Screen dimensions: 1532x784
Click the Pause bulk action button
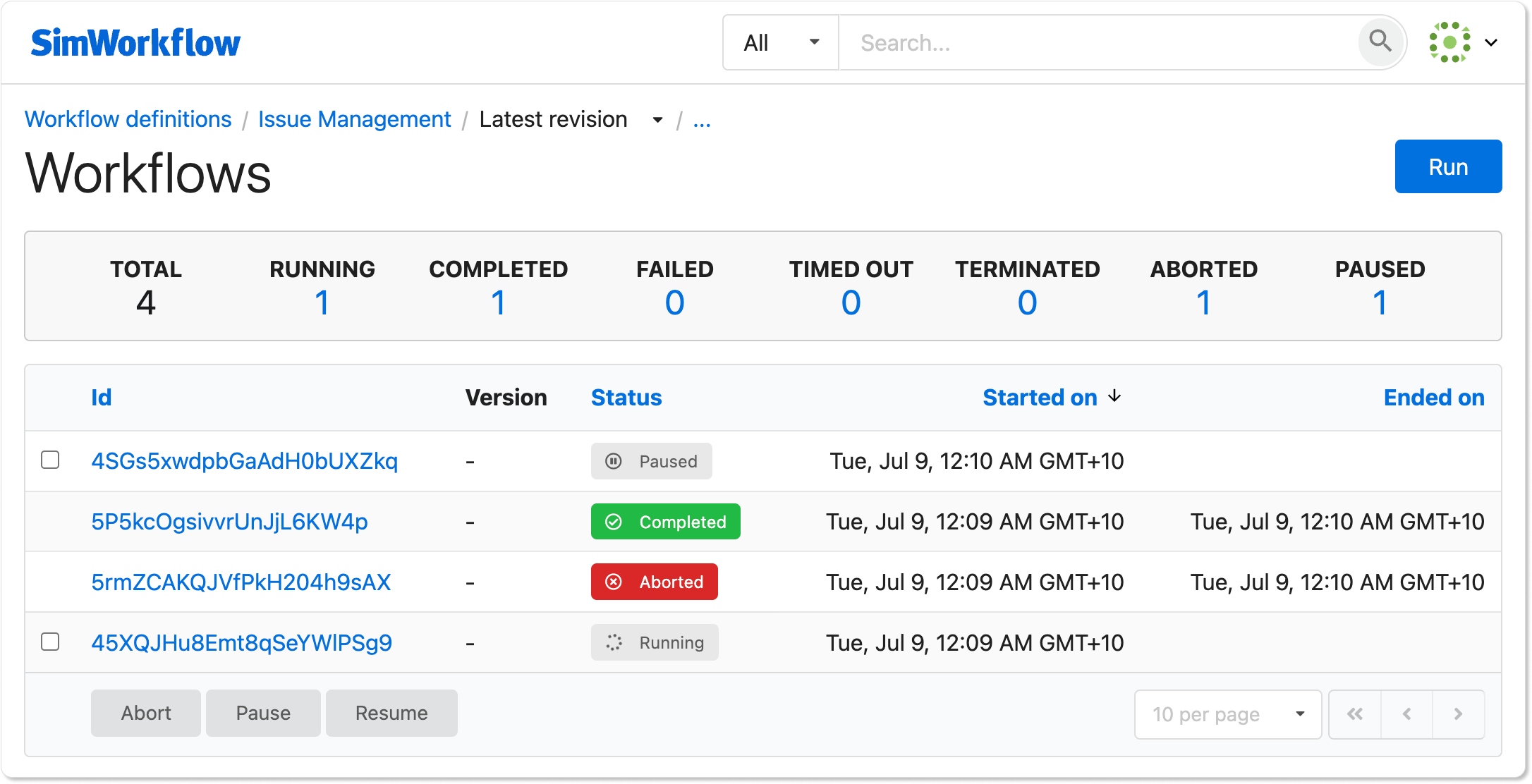pyautogui.click(x=263, y=713)
